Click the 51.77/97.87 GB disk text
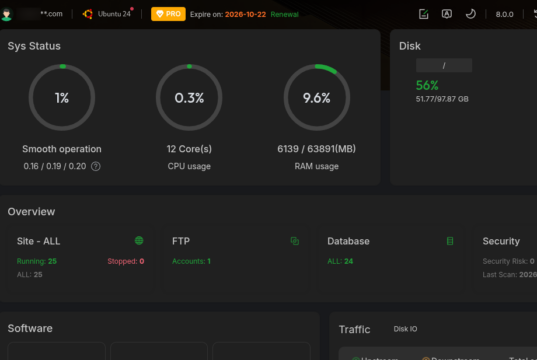 coord(442,99)
